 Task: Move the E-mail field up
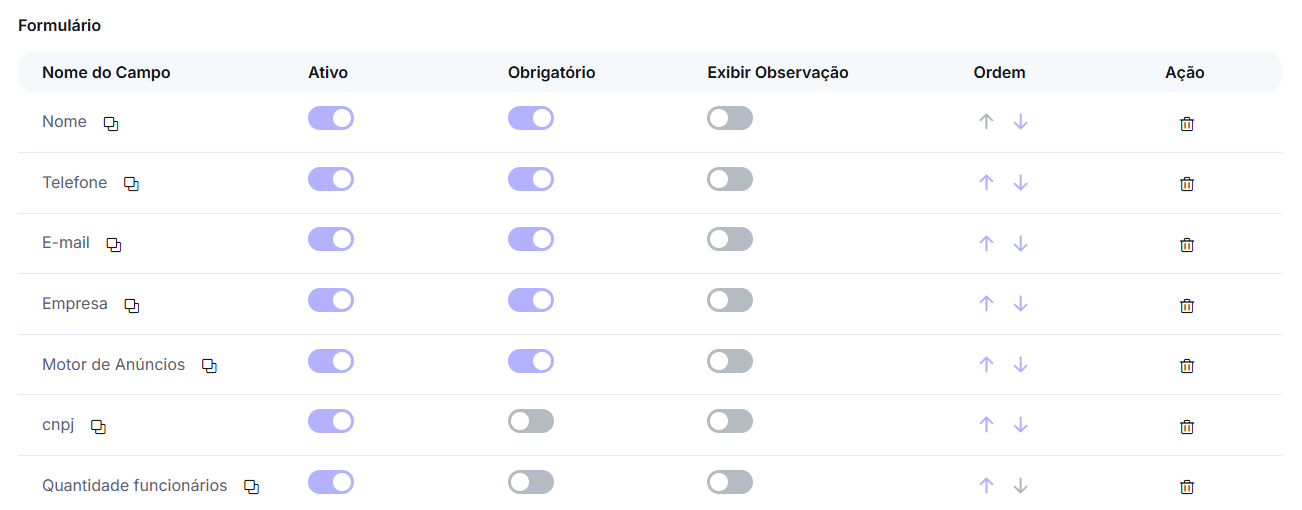(986, 244)
